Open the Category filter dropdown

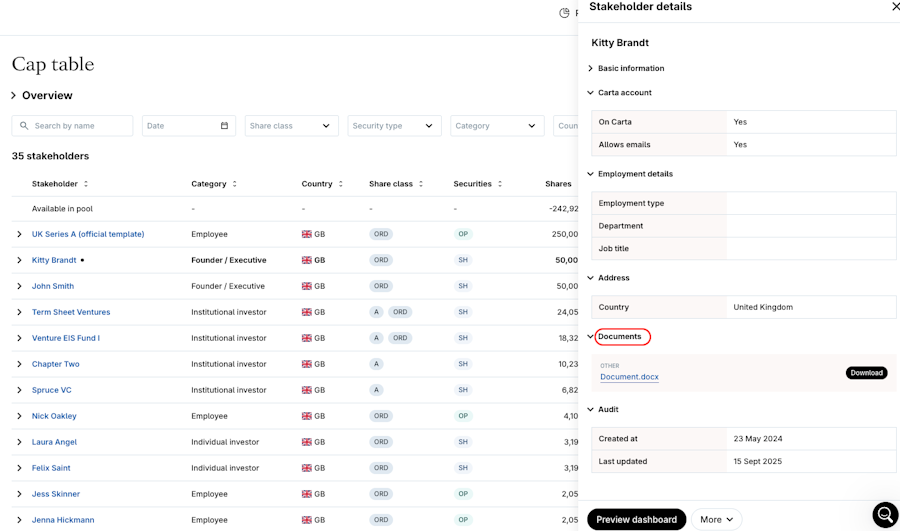496,126
